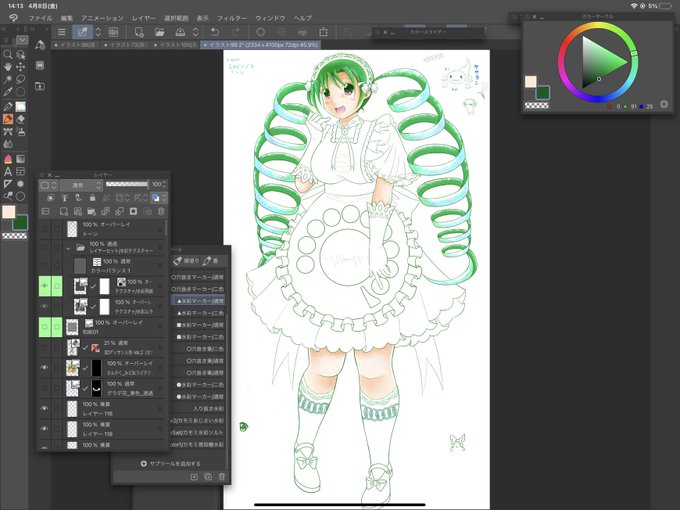The width and height of the screenshot is (680, 510).
Task: Open stepper beside the Save icon
Action: click(x=196, y=32)
